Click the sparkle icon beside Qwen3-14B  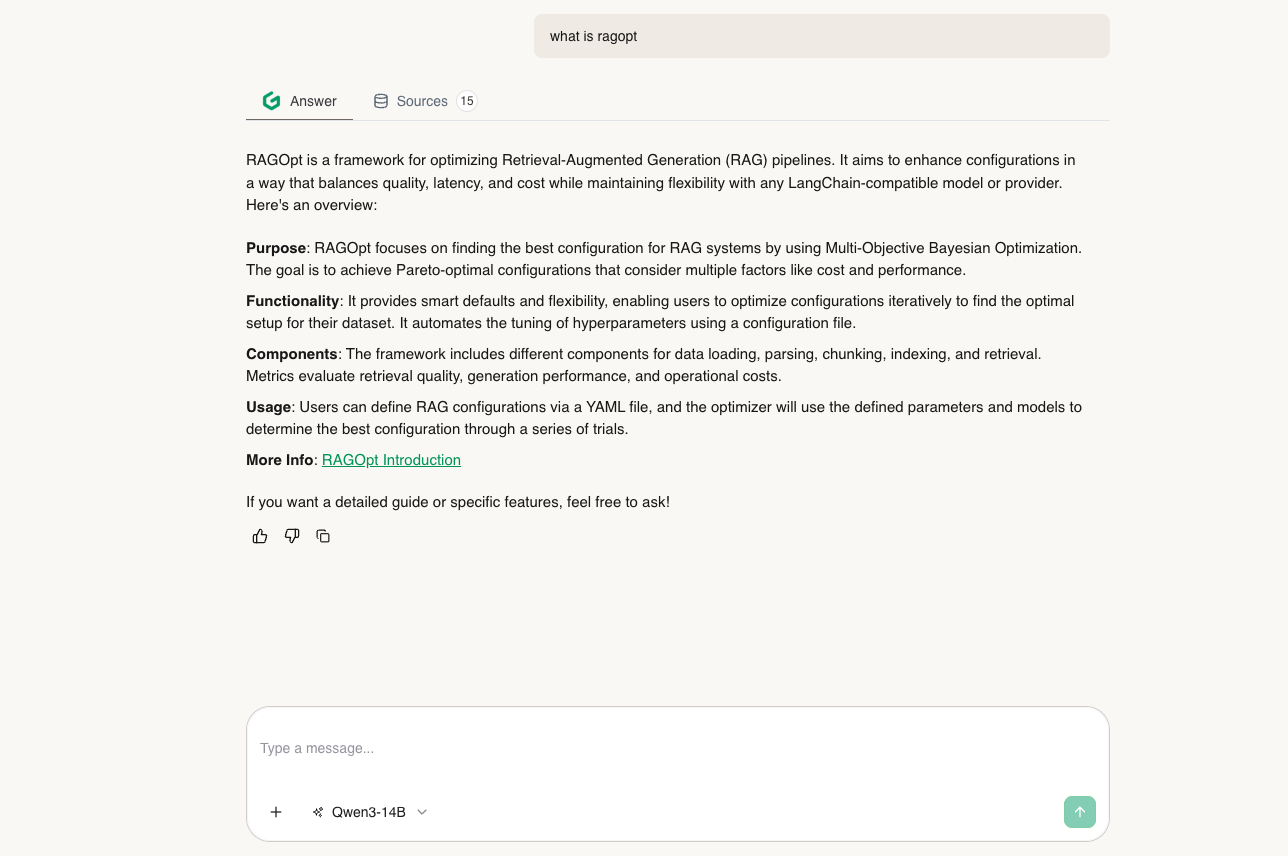(318, 812)
